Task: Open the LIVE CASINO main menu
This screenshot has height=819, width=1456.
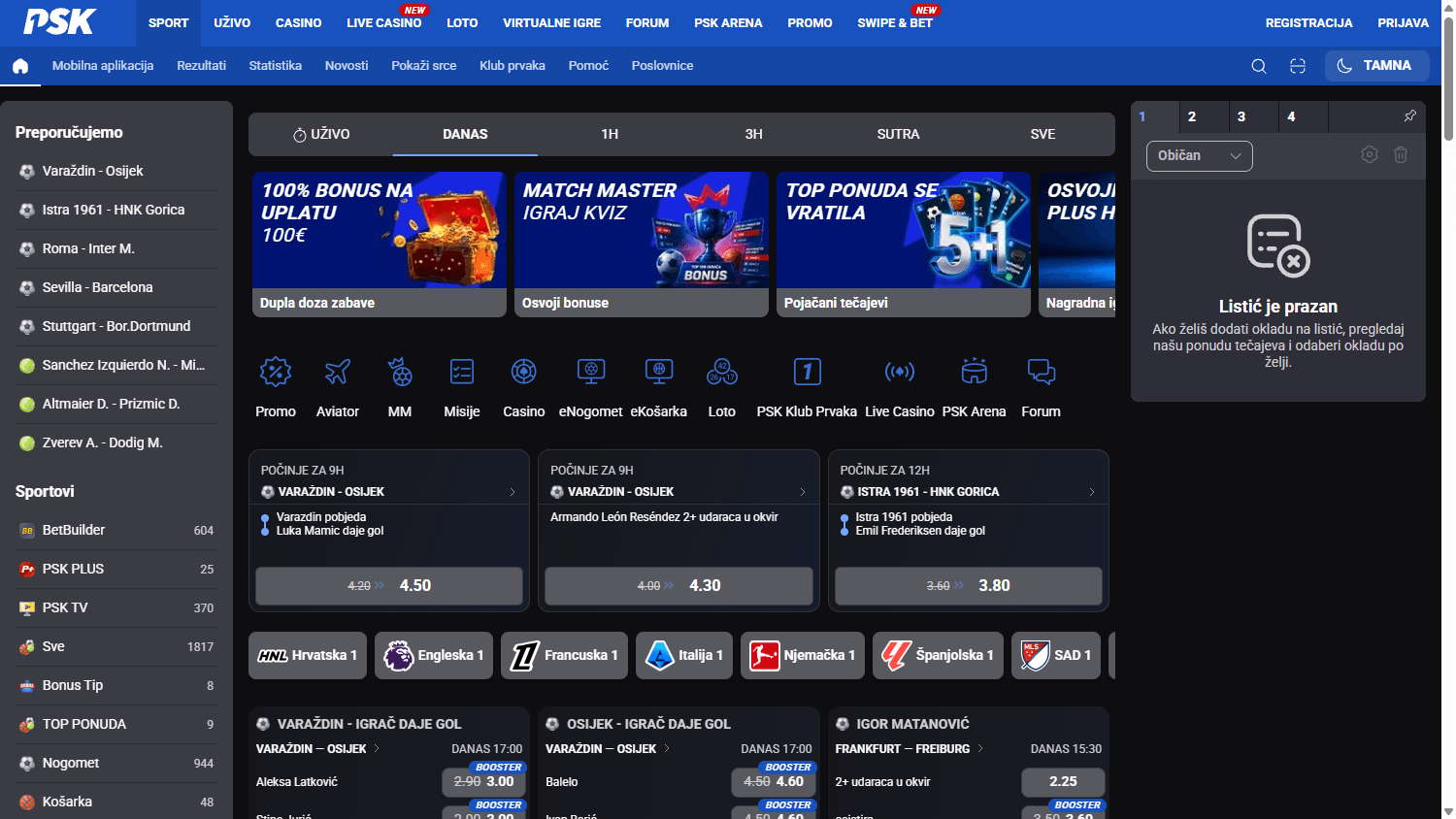Action: [x=384, y=23]
